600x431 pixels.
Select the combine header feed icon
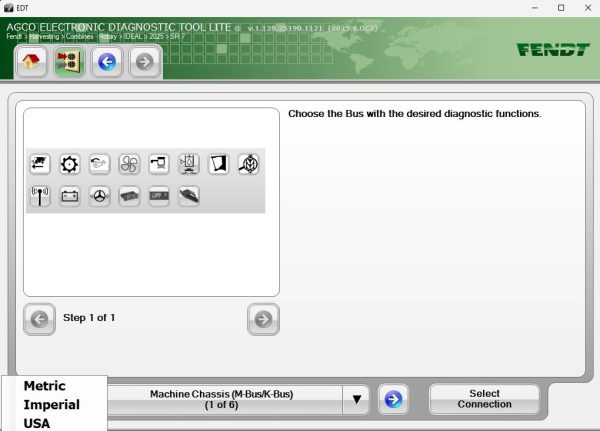coord(40,164)
